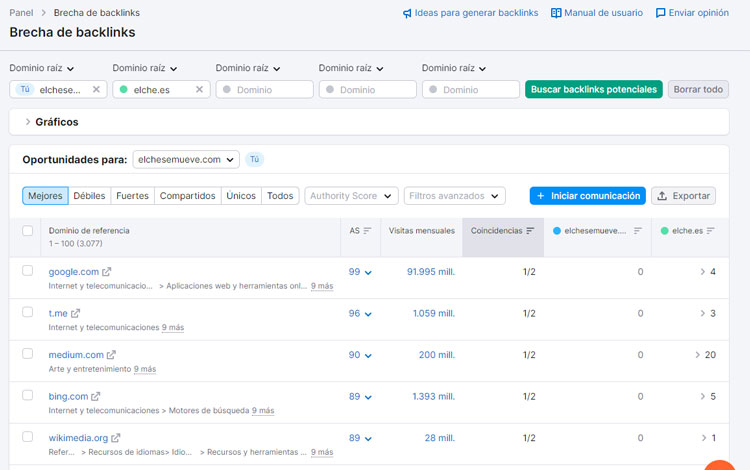The height and width of the screenshot is (470, 750).
Task: Remove elchese... domain with its X icon
Action: click(96, 89)
